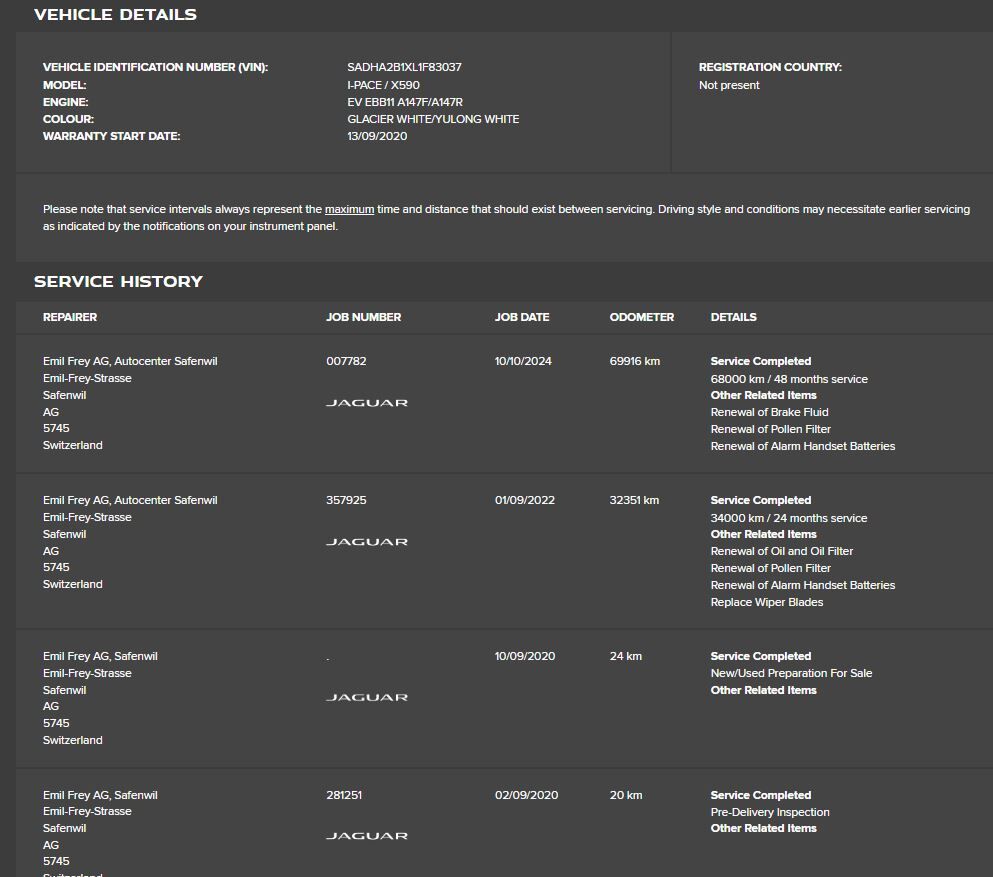Select the VIN value SADHA2B1XL1F83037
This screenshot has width=993, height=877.
tap(404, 68)
